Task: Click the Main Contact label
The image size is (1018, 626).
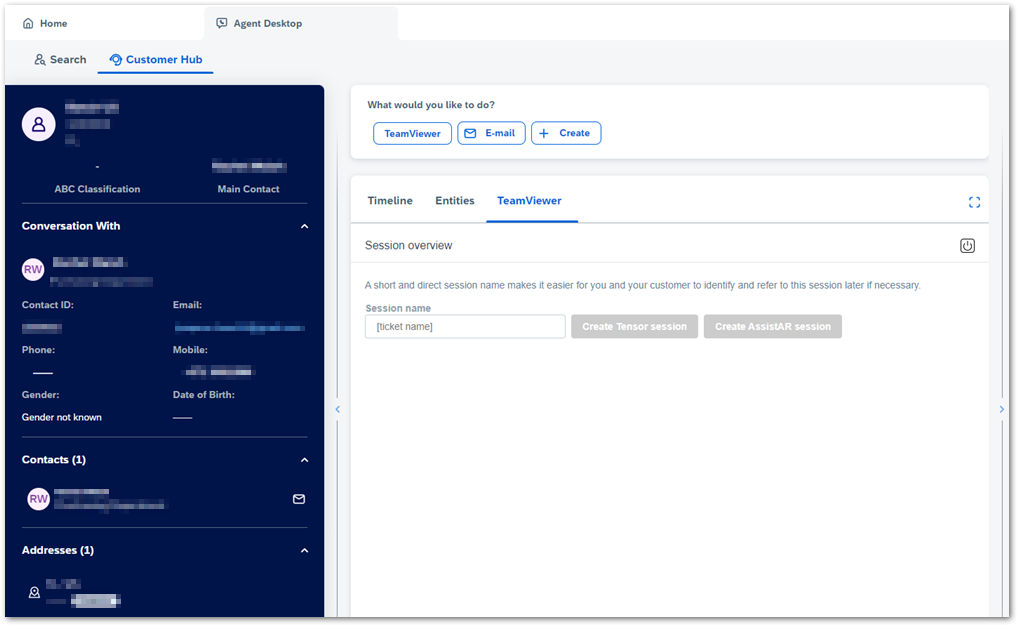Action: [249, 189]
